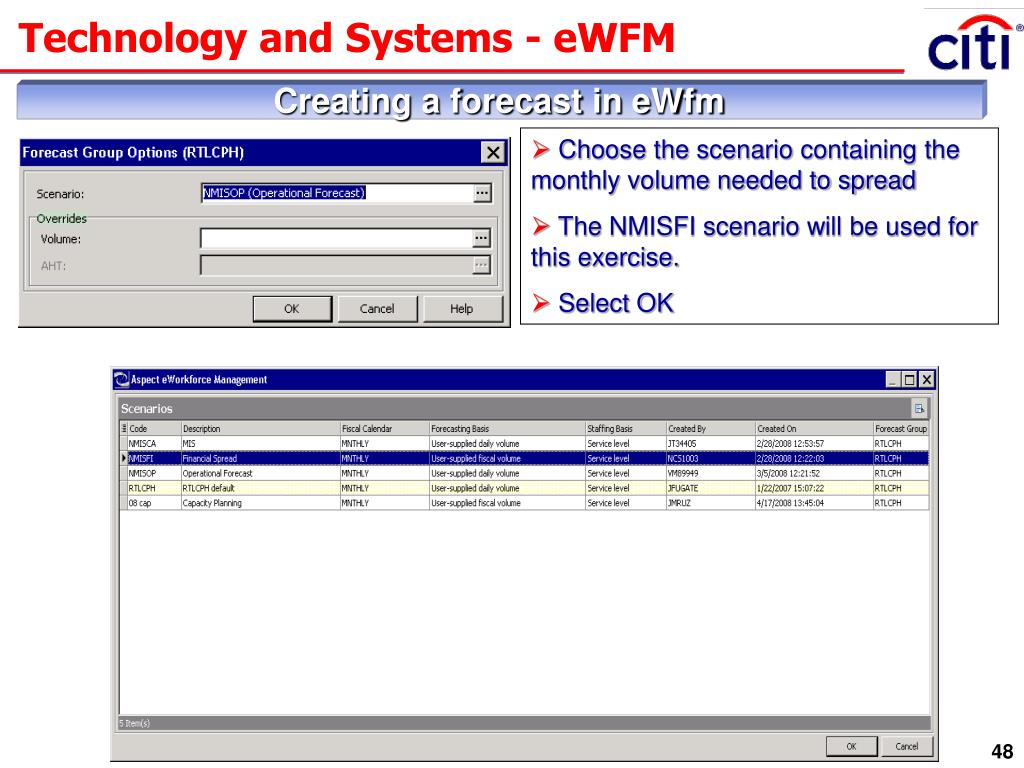
Task: Select the NMISCA scenario row
Action: coord(524,443)
